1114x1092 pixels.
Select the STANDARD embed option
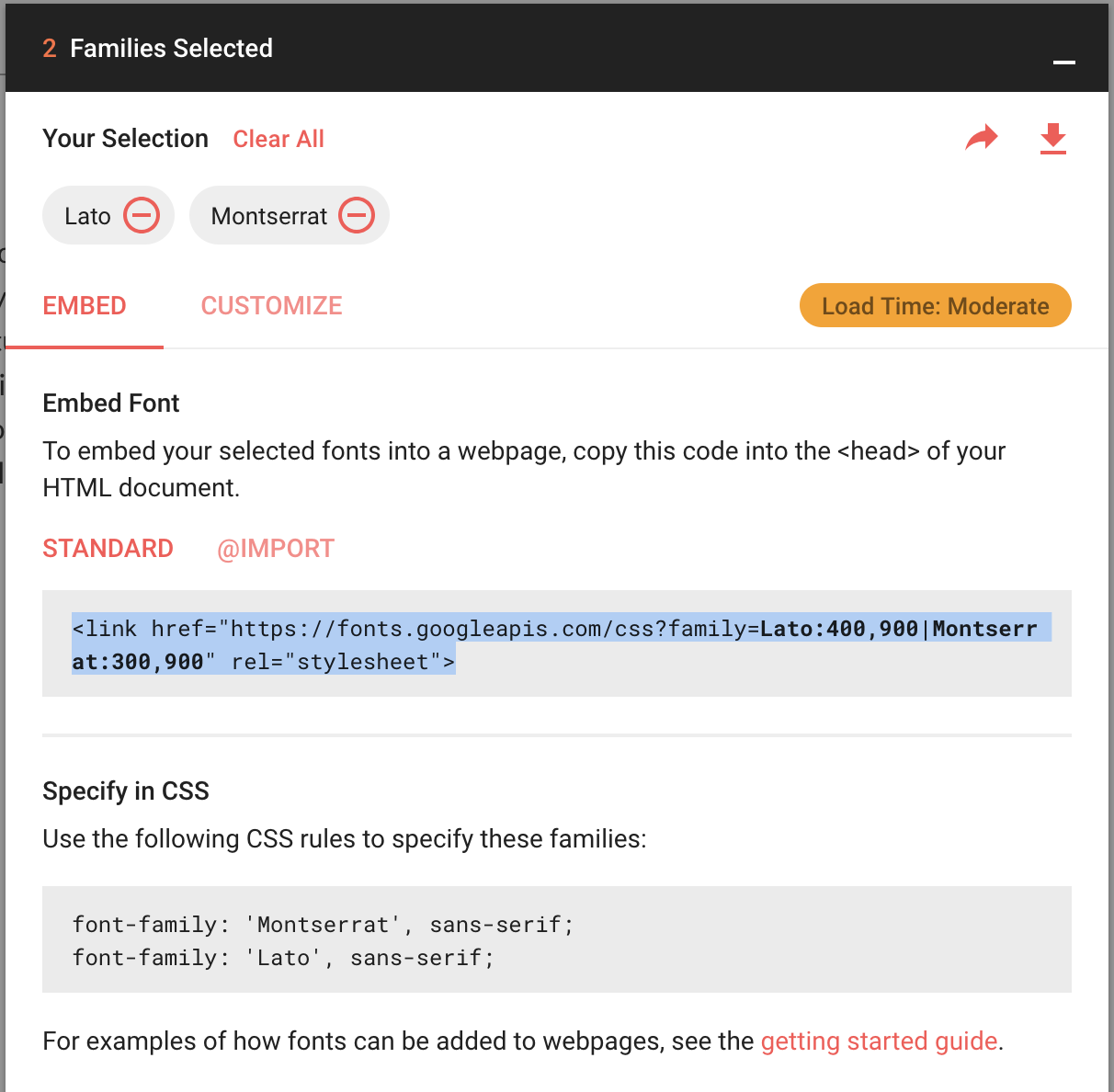coord(108,549)
